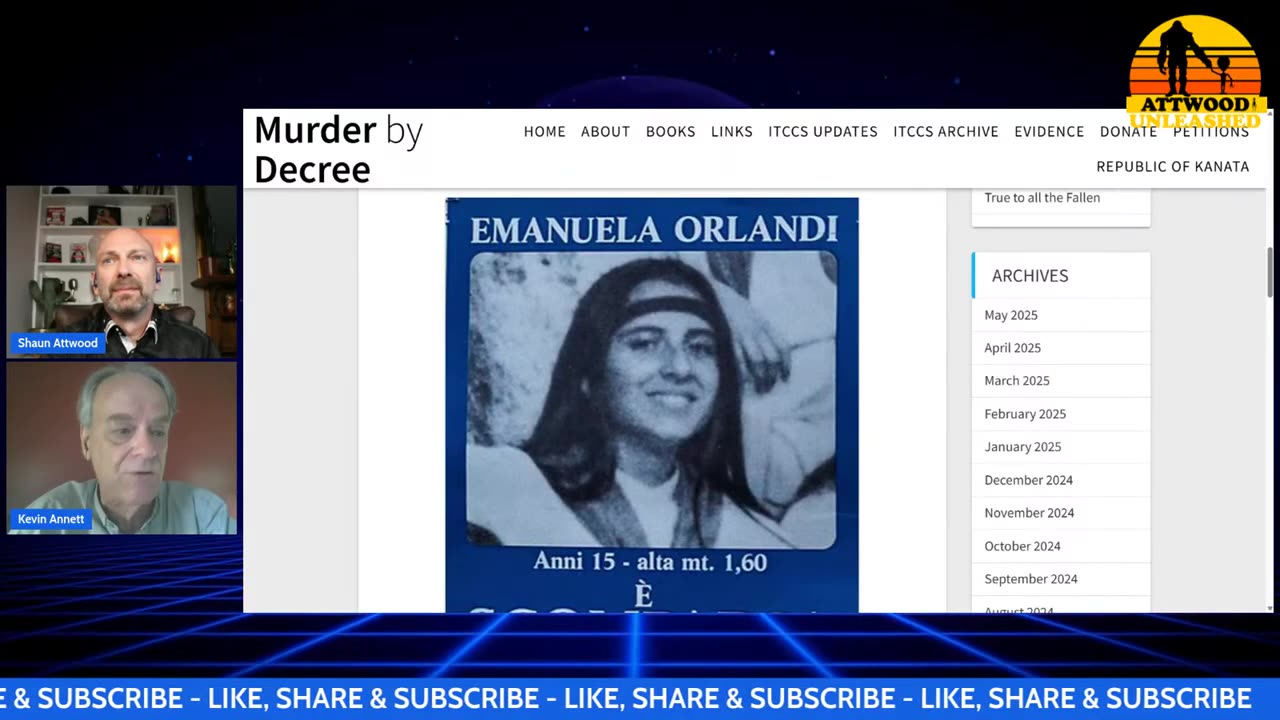Screen dimensions: 1280x720
Task: Click the Attwood Unleashed logo
Action: [x=1196, y=70]
